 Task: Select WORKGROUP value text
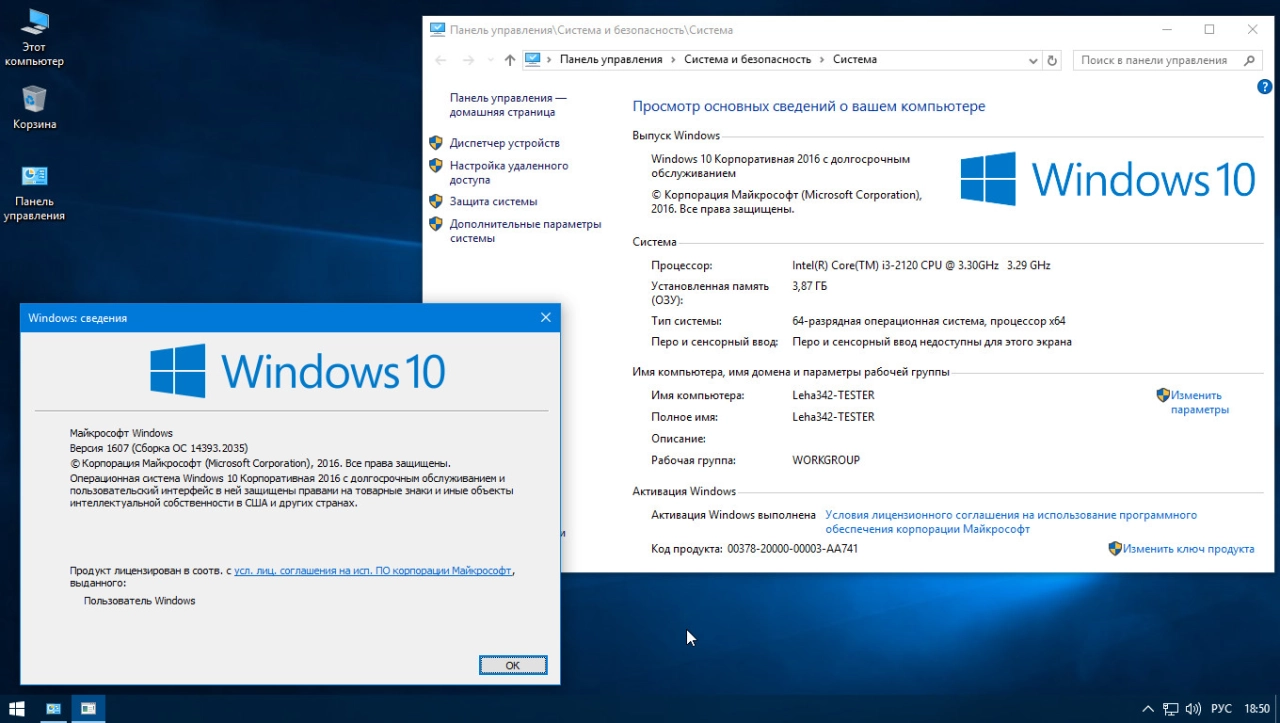[x=826, y=461]
